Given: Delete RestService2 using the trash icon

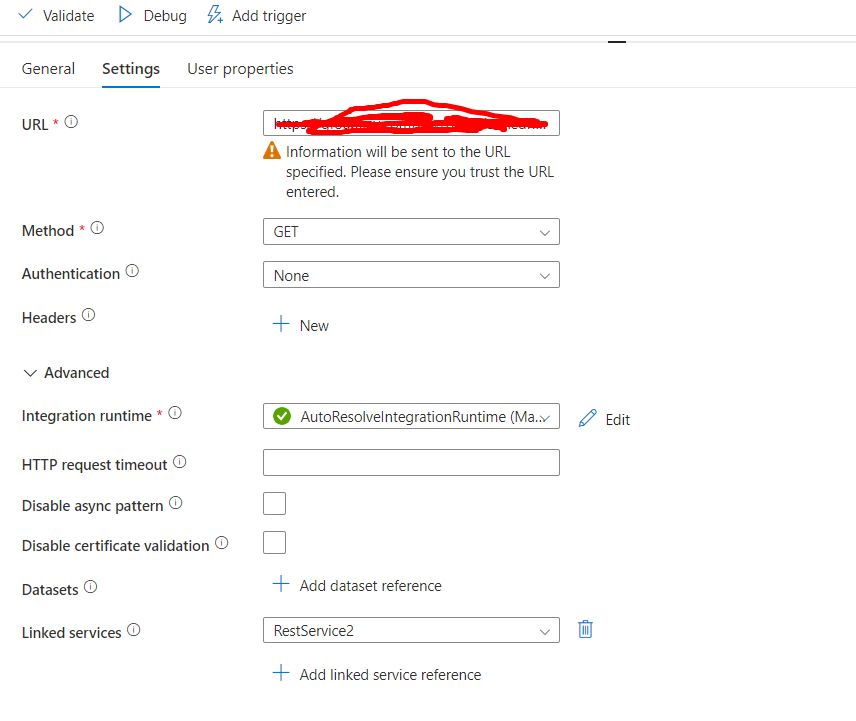Looking at the screenshot, I should tap(585, 629).
